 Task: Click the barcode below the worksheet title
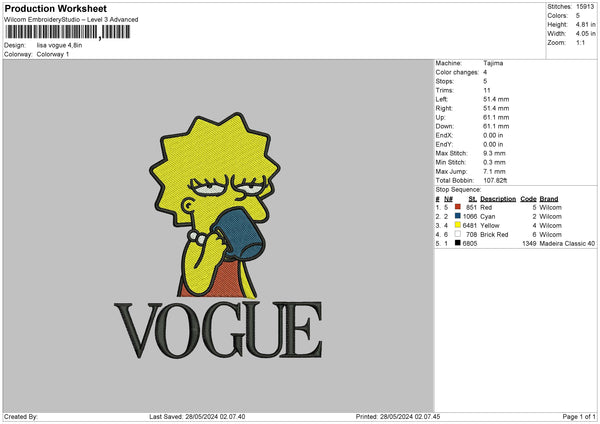point(68,32)
